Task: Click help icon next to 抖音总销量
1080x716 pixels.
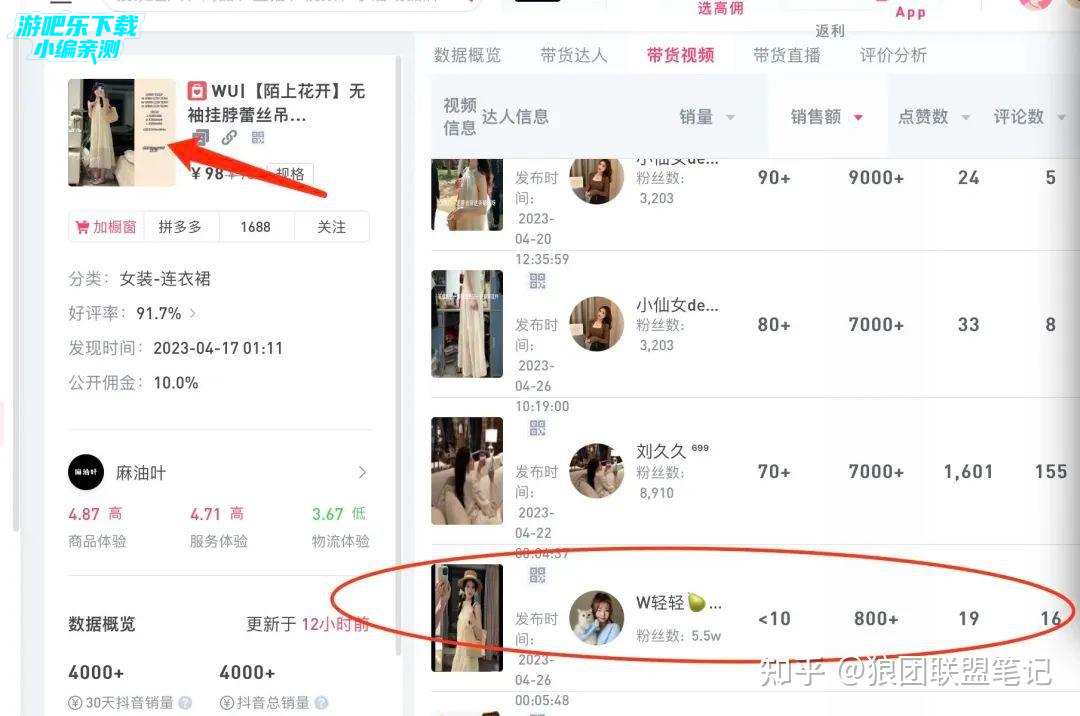Action: click(x=321, y=703)
